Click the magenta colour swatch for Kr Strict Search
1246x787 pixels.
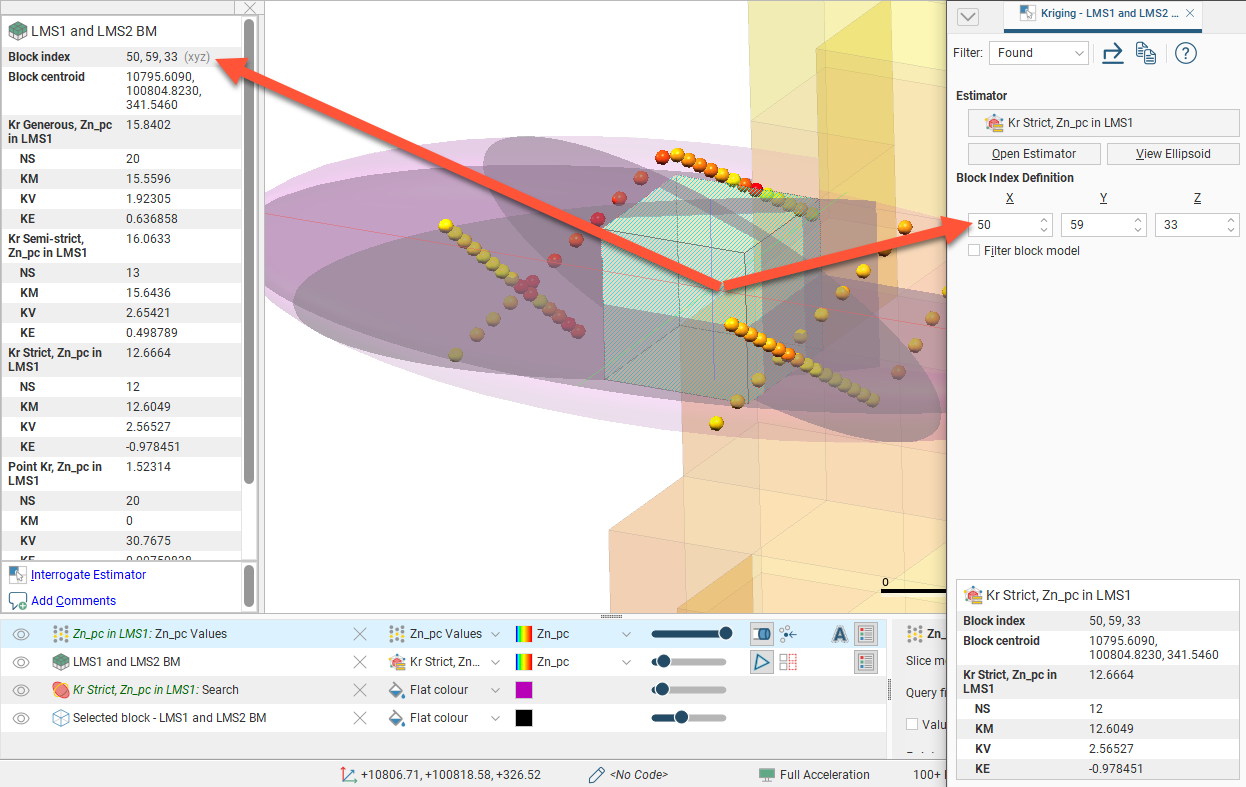[x=524, y=690]
